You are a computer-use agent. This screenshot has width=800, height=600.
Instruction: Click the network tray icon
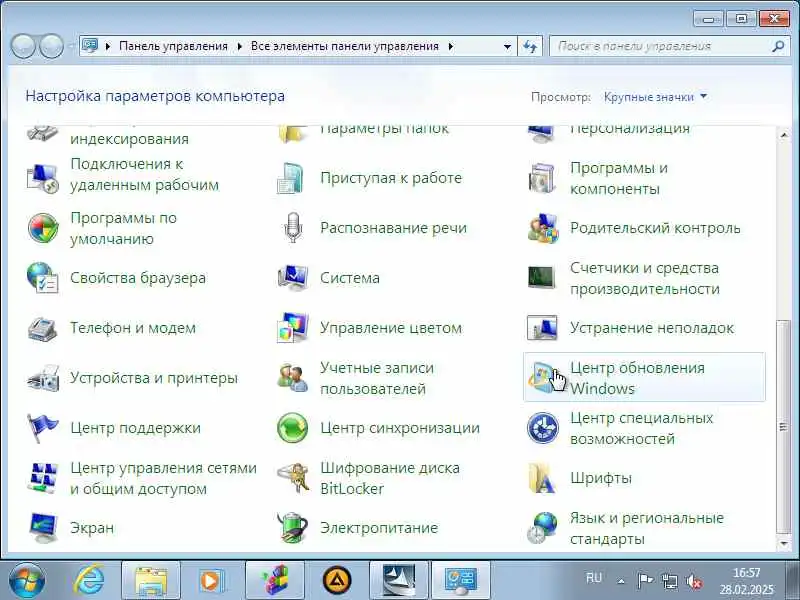coord(669,581)
